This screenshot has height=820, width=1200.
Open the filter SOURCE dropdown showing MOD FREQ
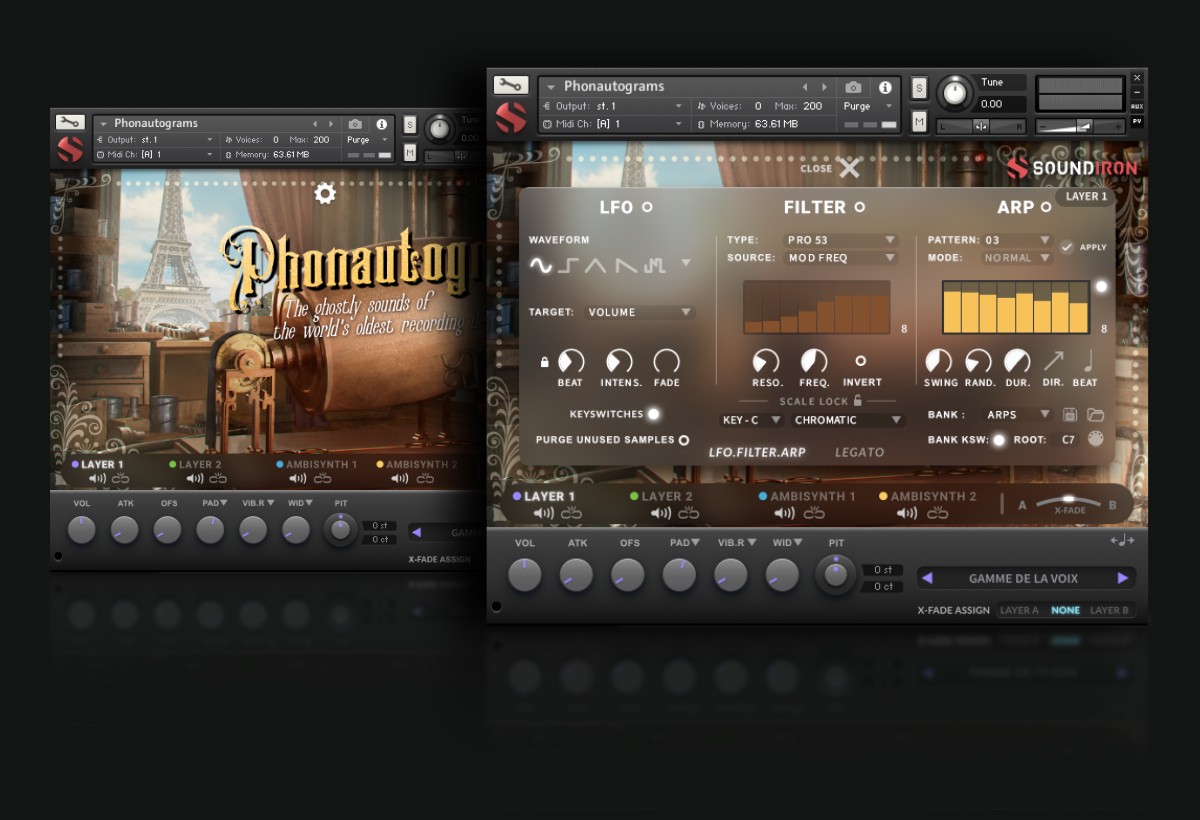[x=840, y=258]
